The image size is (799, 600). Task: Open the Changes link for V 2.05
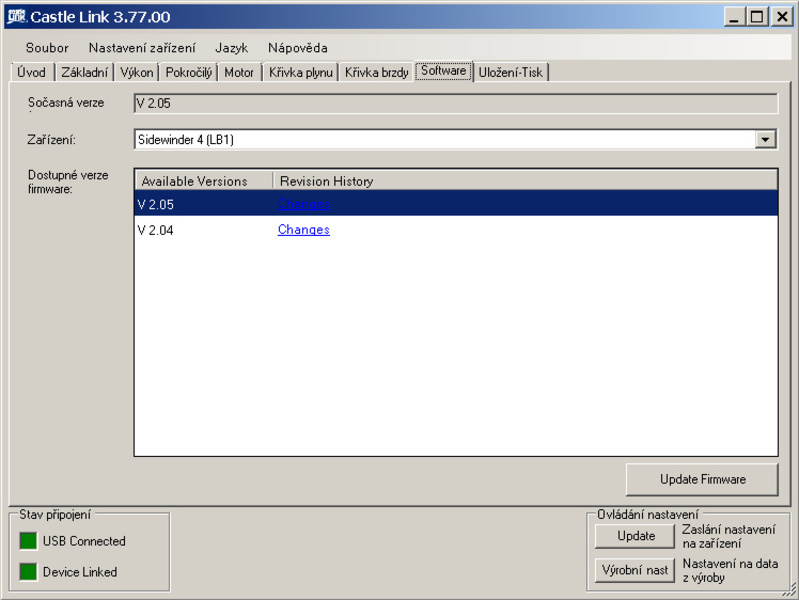click(x=304, y=204)
